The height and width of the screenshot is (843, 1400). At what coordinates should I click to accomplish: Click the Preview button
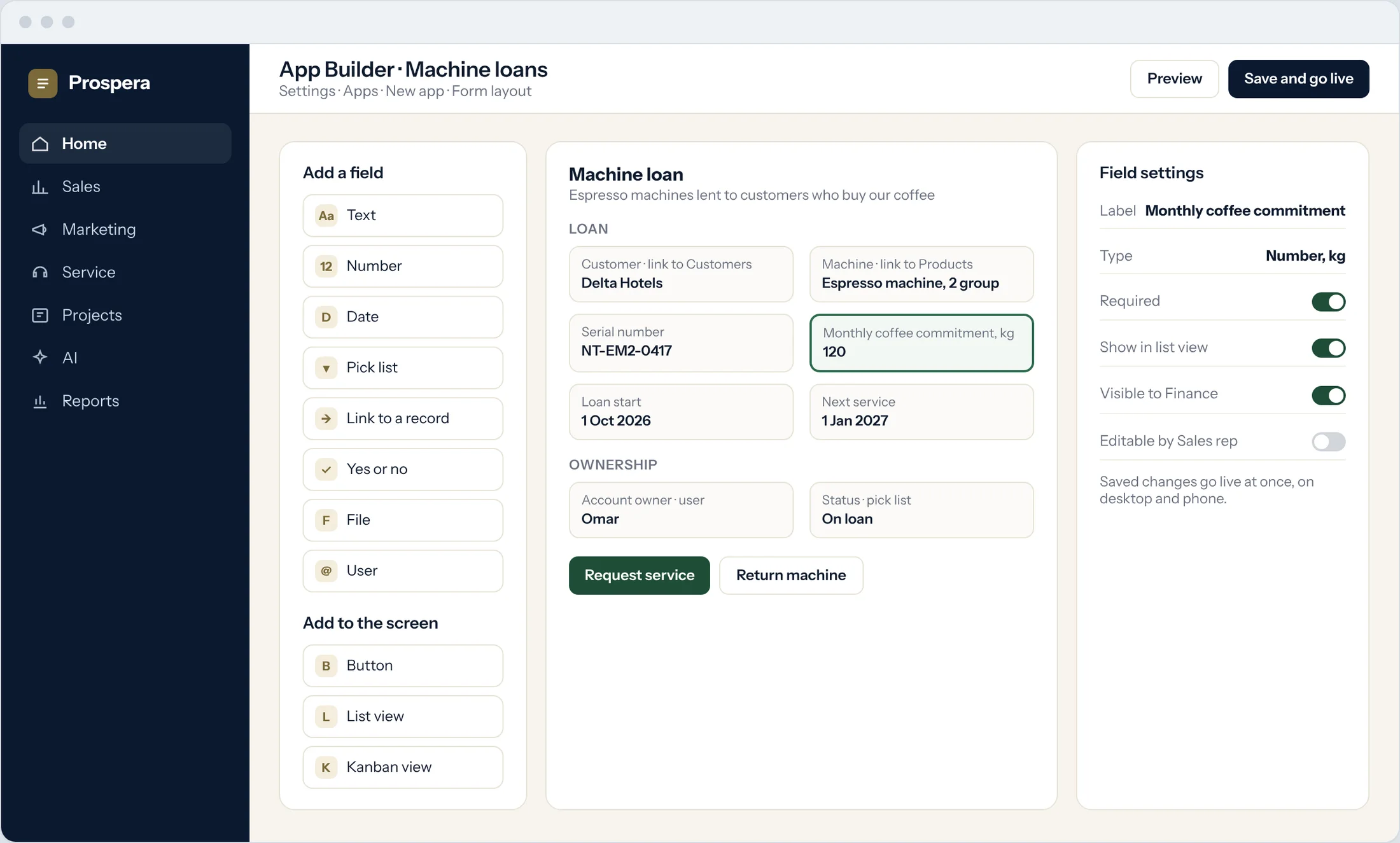click(1174, 79)
